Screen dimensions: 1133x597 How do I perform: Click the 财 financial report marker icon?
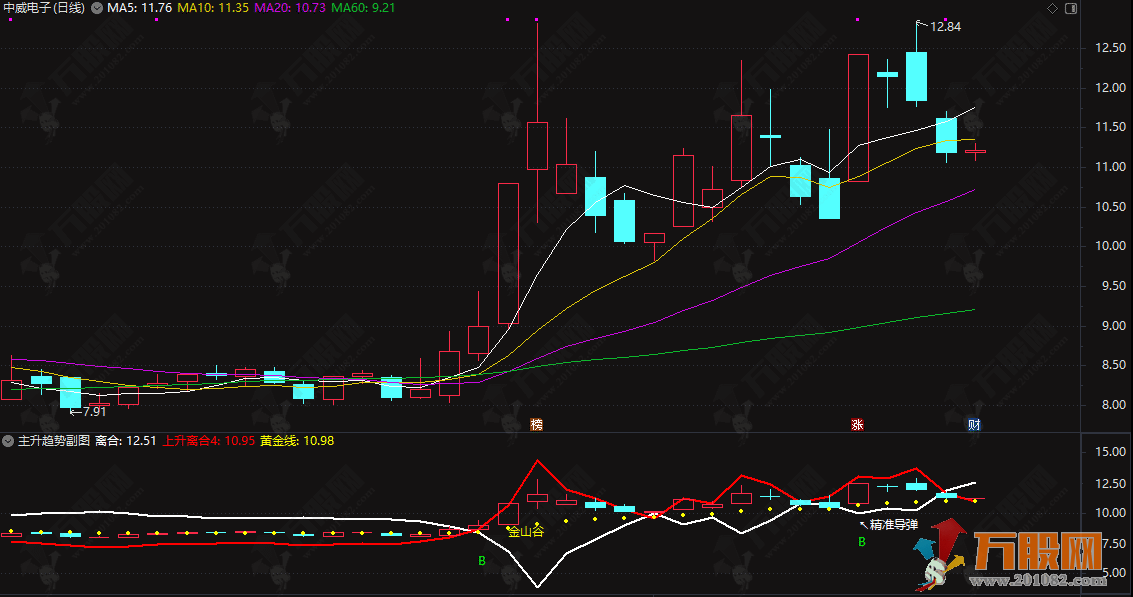(973, 424)
